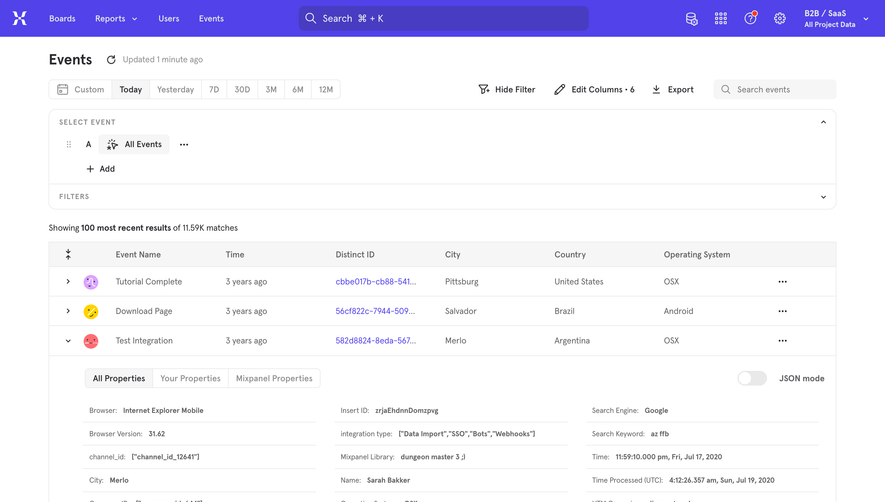The height and width of the screenshot is (502, 885).
Task: Select the Custom date range
Action: pyautogui.click(x=81, y=89)
